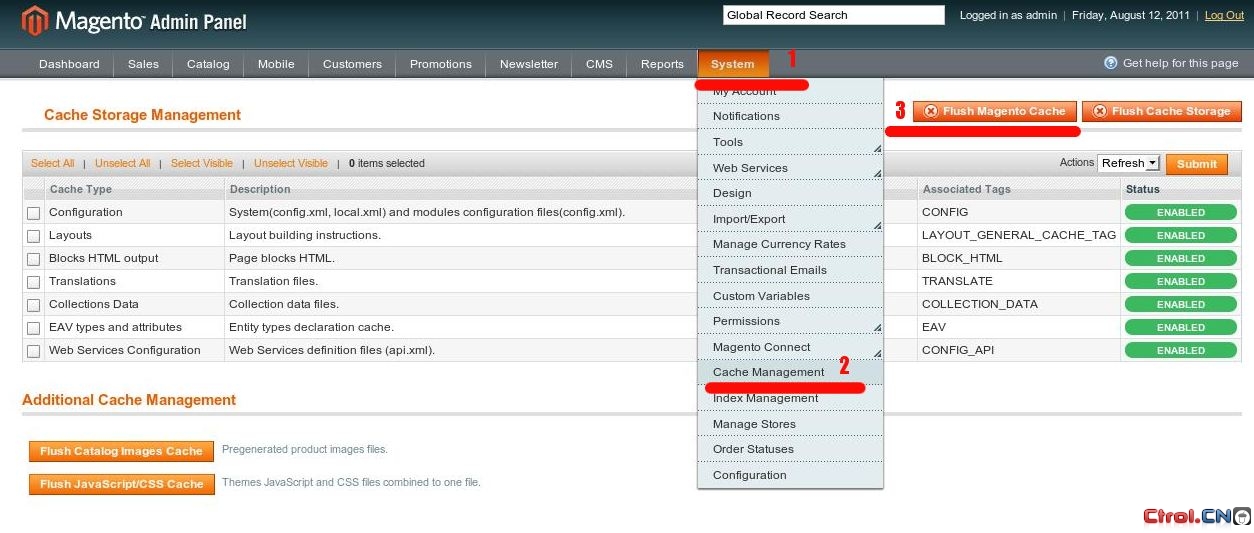The width and height of the screenshot is (1254, 533).
Task: Click the Log Out link
Action: tap(1224, 15)
